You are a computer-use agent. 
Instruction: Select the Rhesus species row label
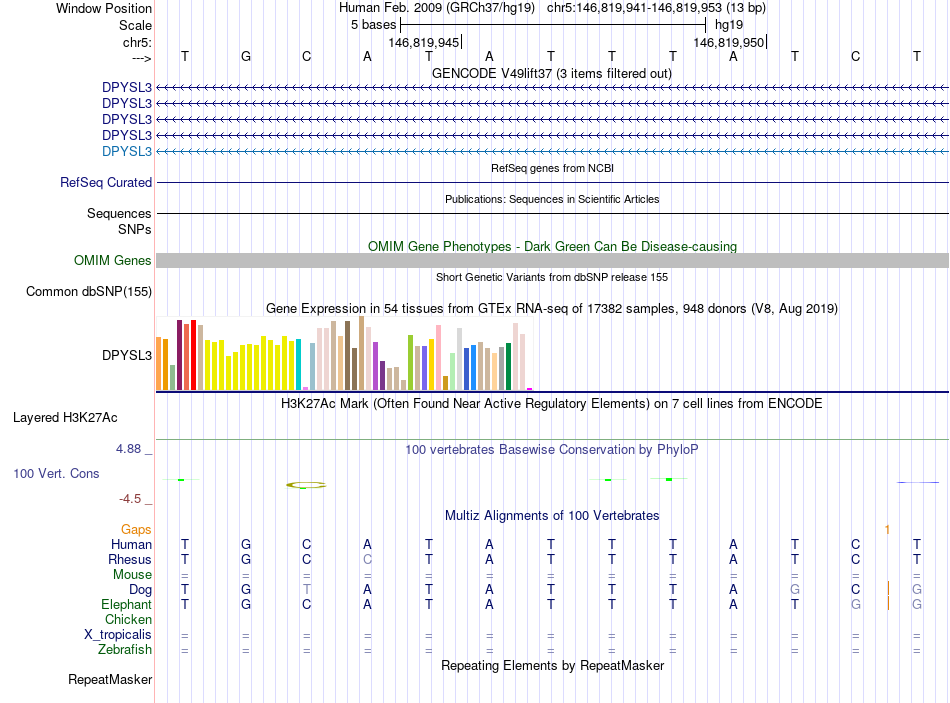click(130, 559)
